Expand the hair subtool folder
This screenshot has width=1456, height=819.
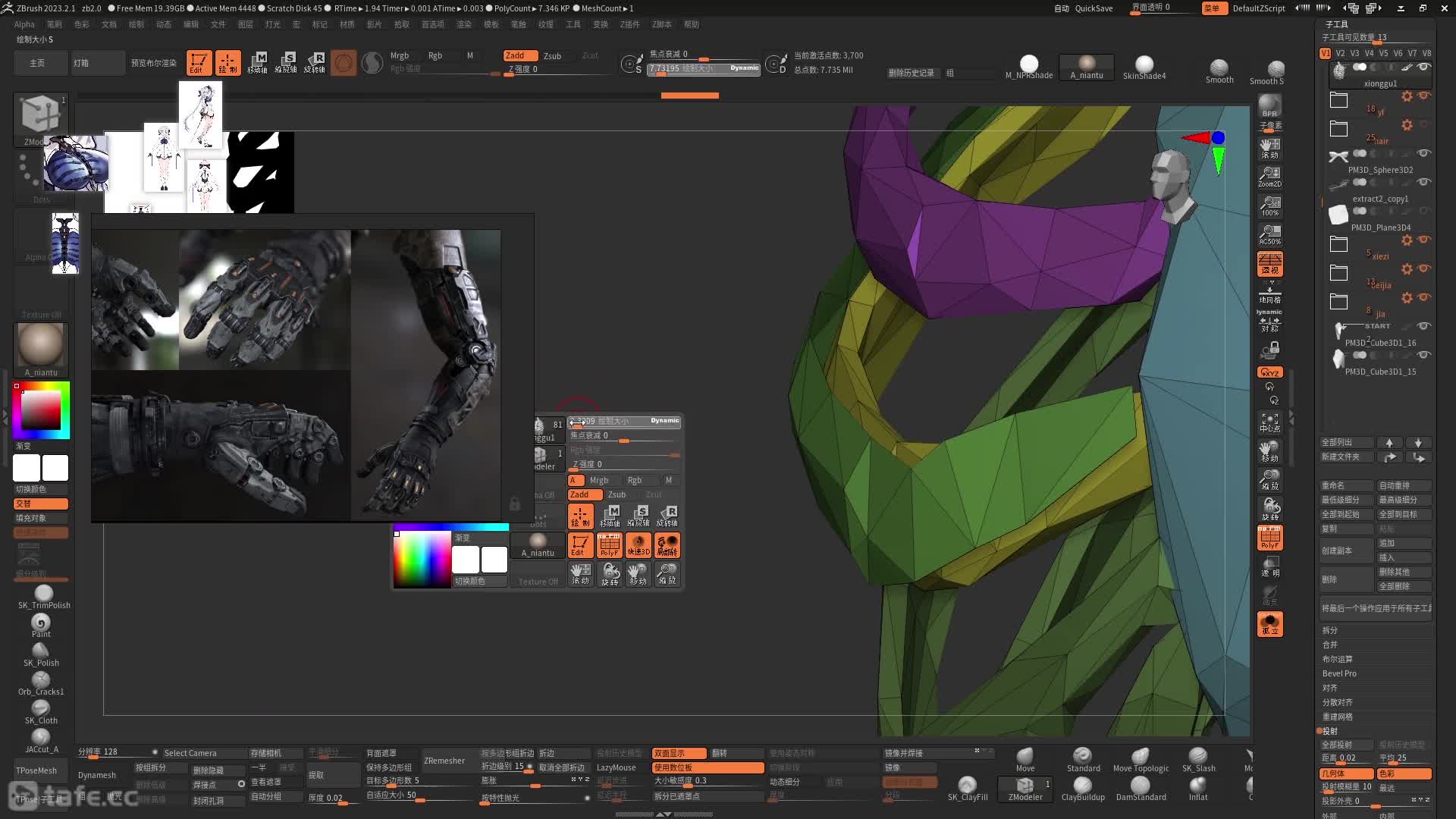click(1339, 129)
